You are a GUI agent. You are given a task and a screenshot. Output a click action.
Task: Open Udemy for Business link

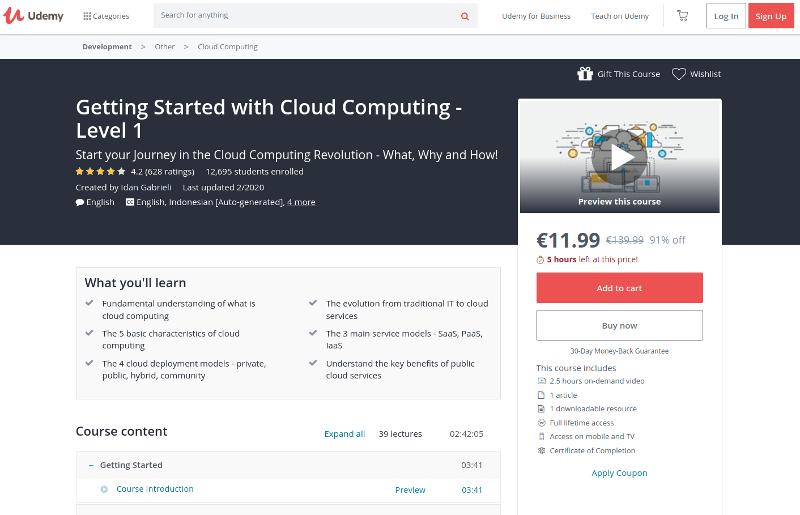536,16
